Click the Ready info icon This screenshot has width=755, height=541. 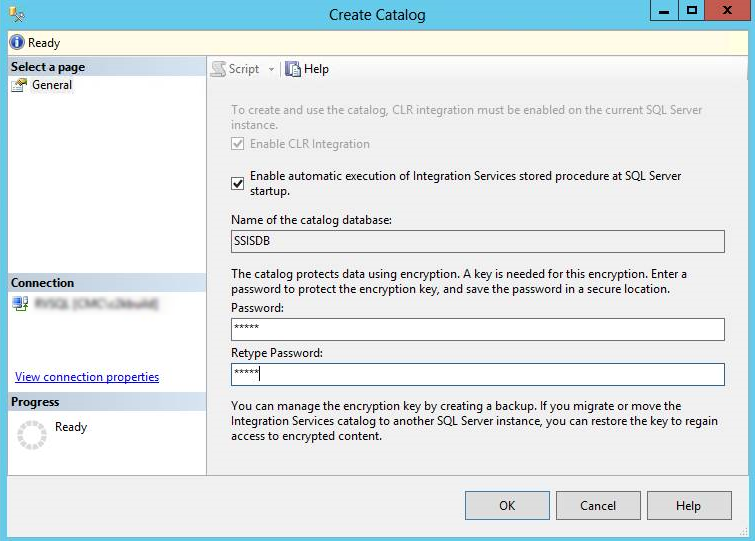coord(17,42)
